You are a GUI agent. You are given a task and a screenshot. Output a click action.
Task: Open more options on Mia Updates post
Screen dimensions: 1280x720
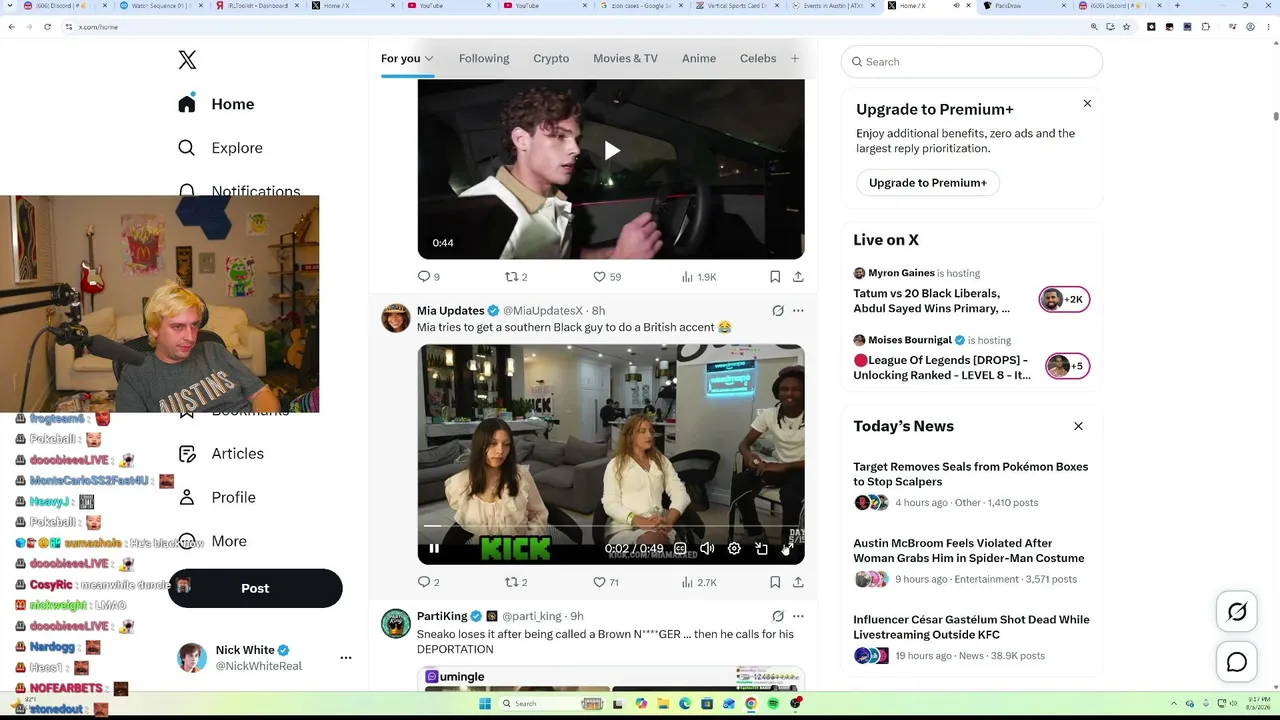click(798, 311)
